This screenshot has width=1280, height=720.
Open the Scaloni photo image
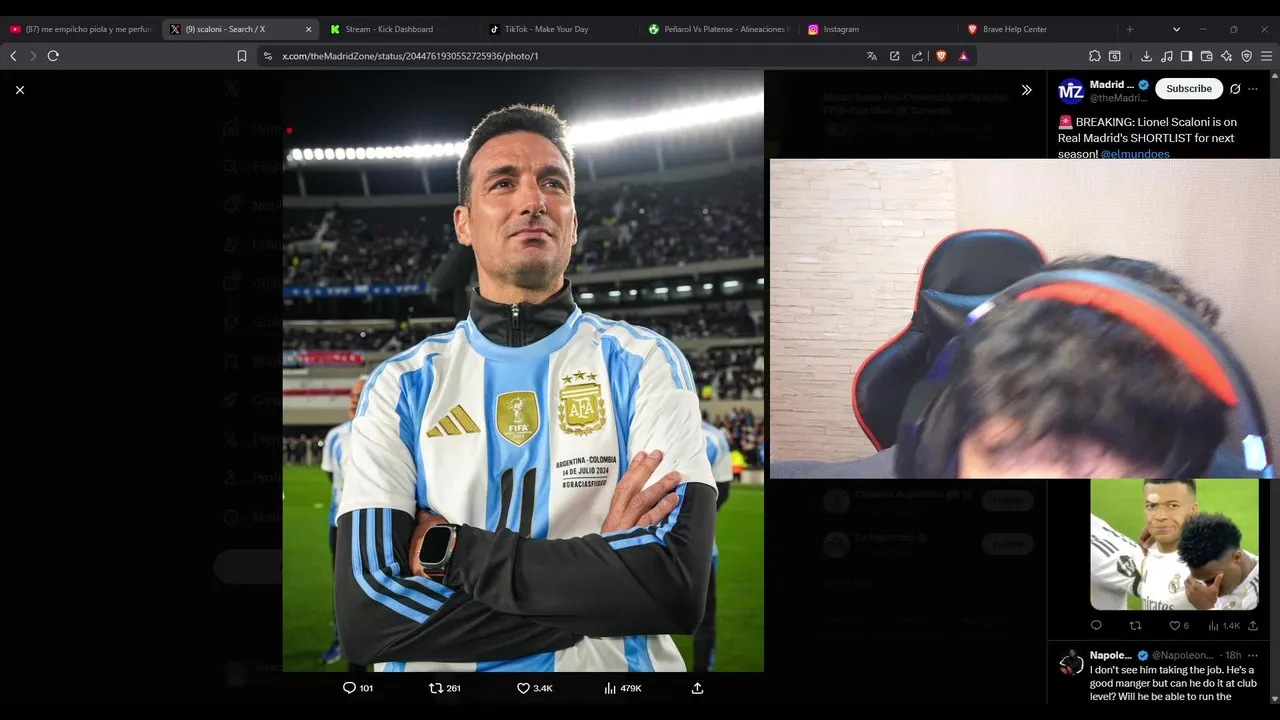pos(523,370)
